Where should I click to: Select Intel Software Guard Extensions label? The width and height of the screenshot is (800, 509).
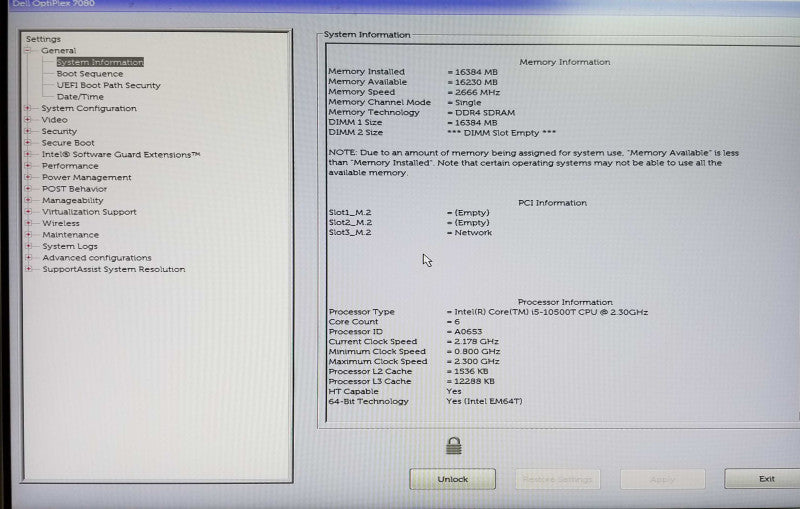click(121, 154)
